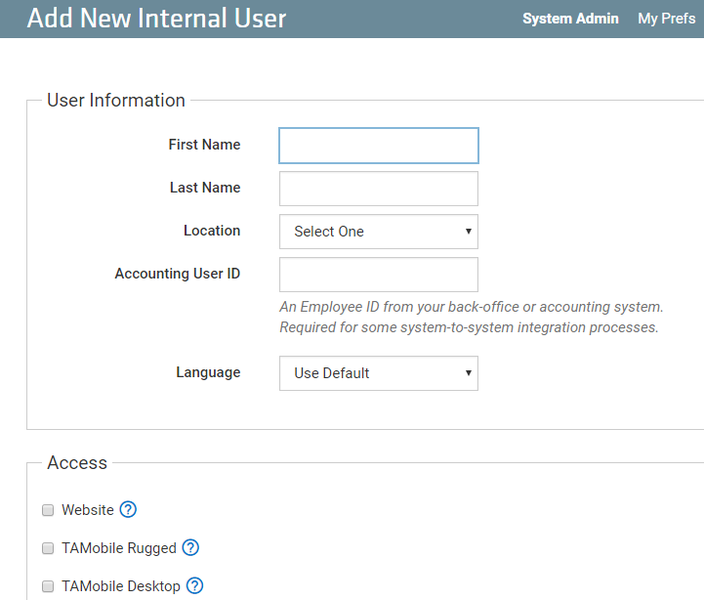This screenshot has height=600, width=704.
Task: Select the Add New Internal User heading
Action: pyautogui.click(x=156, y=18)
